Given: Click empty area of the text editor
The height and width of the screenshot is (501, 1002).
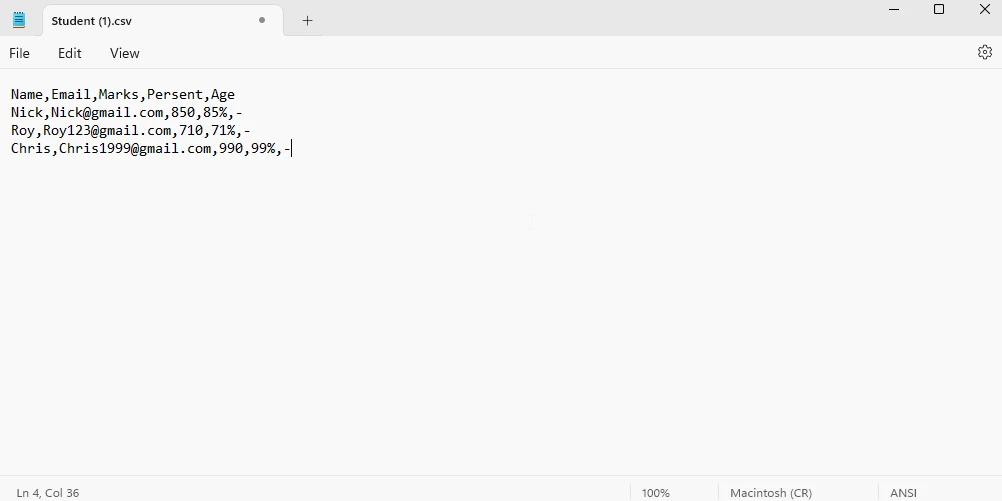Looking at the screenshot, I should 500,330.
